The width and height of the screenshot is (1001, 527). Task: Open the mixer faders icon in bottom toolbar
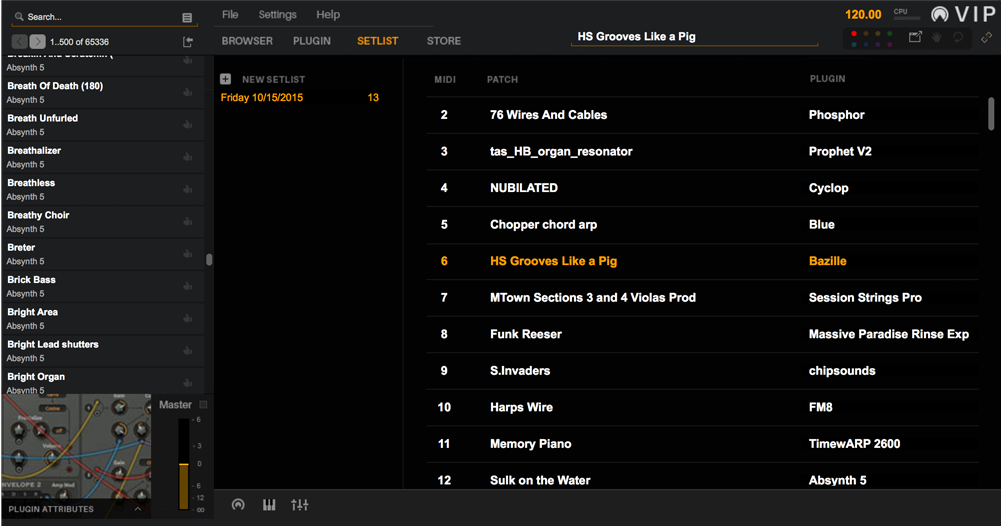pyautogui.click(x=299, y=505)
